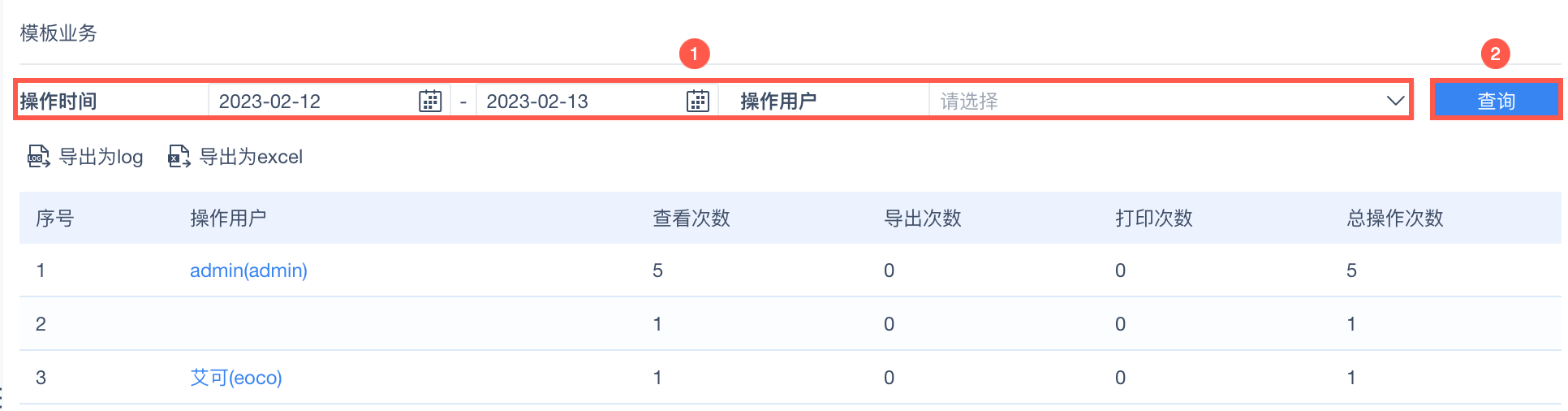Screen dimensions: 1568x411
Task: Open the end date calendar picker icon
Action: pos(698,101)
